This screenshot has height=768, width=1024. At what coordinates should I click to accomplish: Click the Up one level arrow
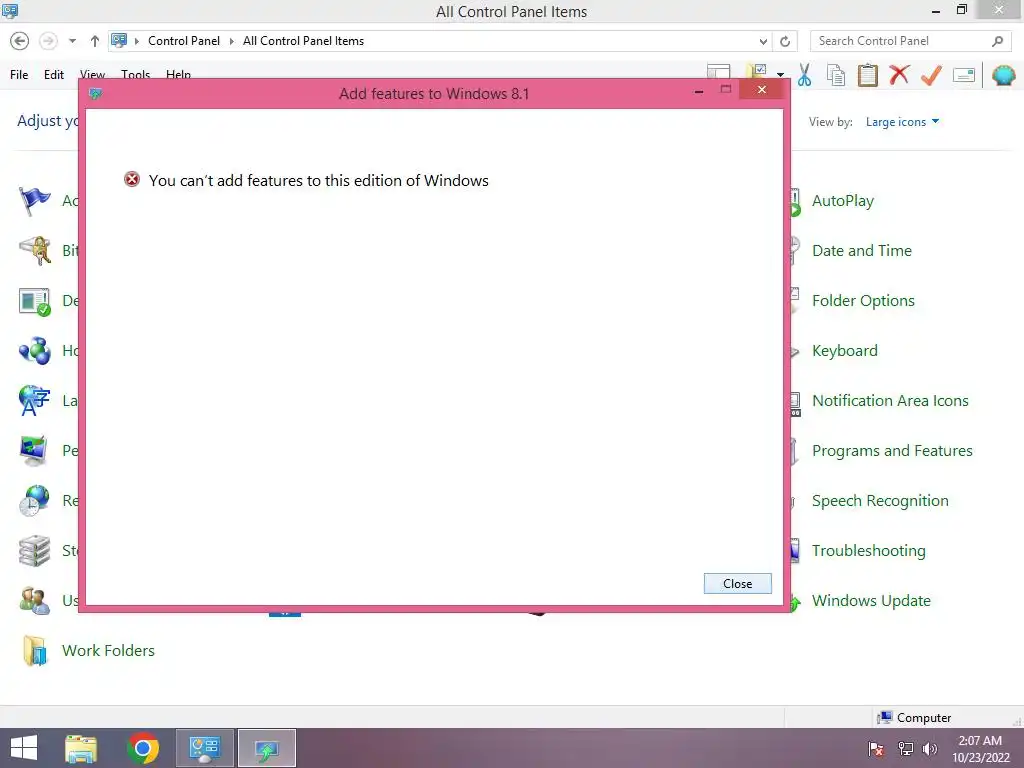(95, 41)
